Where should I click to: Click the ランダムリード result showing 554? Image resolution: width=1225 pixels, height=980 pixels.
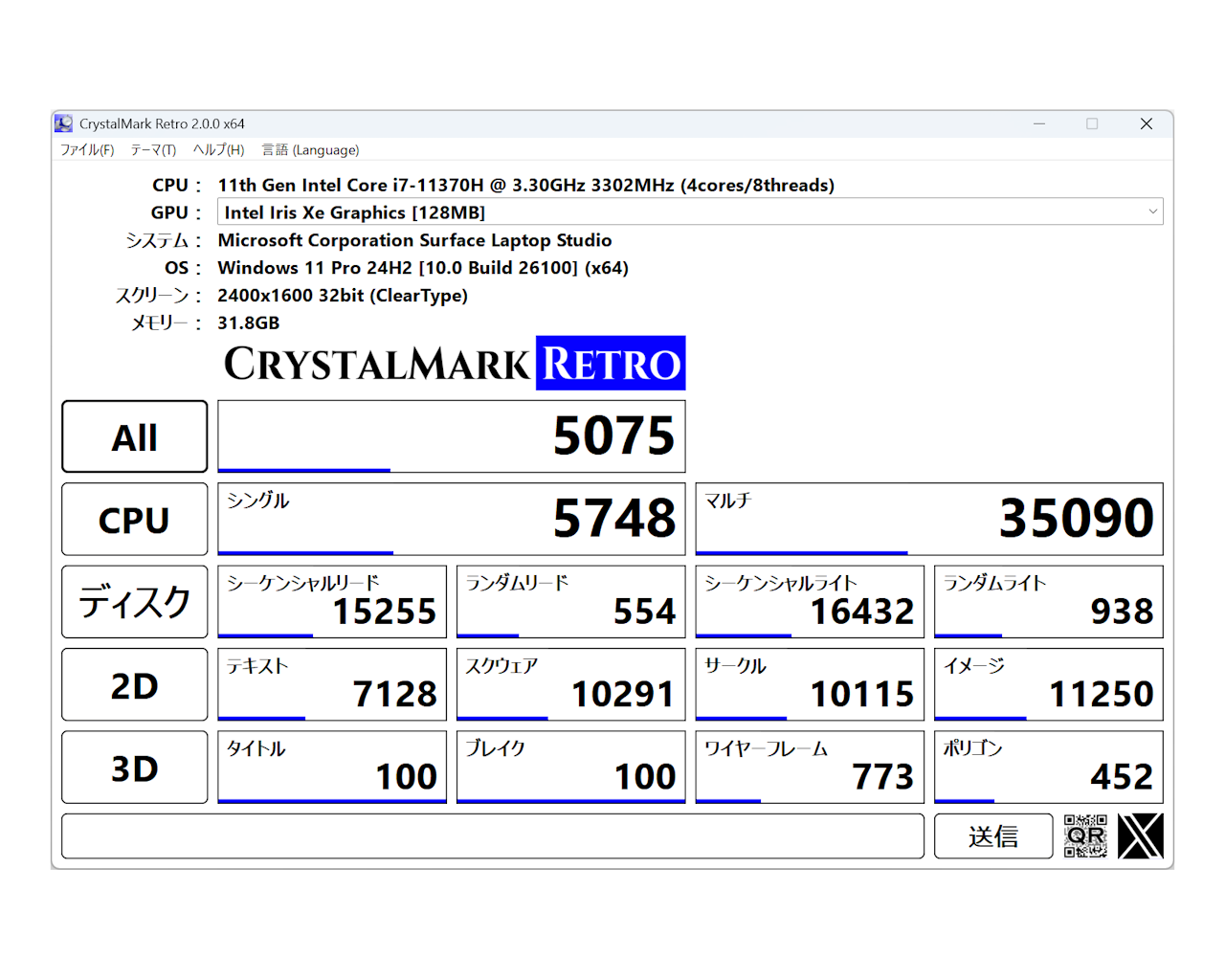click(x=570, y=601)
